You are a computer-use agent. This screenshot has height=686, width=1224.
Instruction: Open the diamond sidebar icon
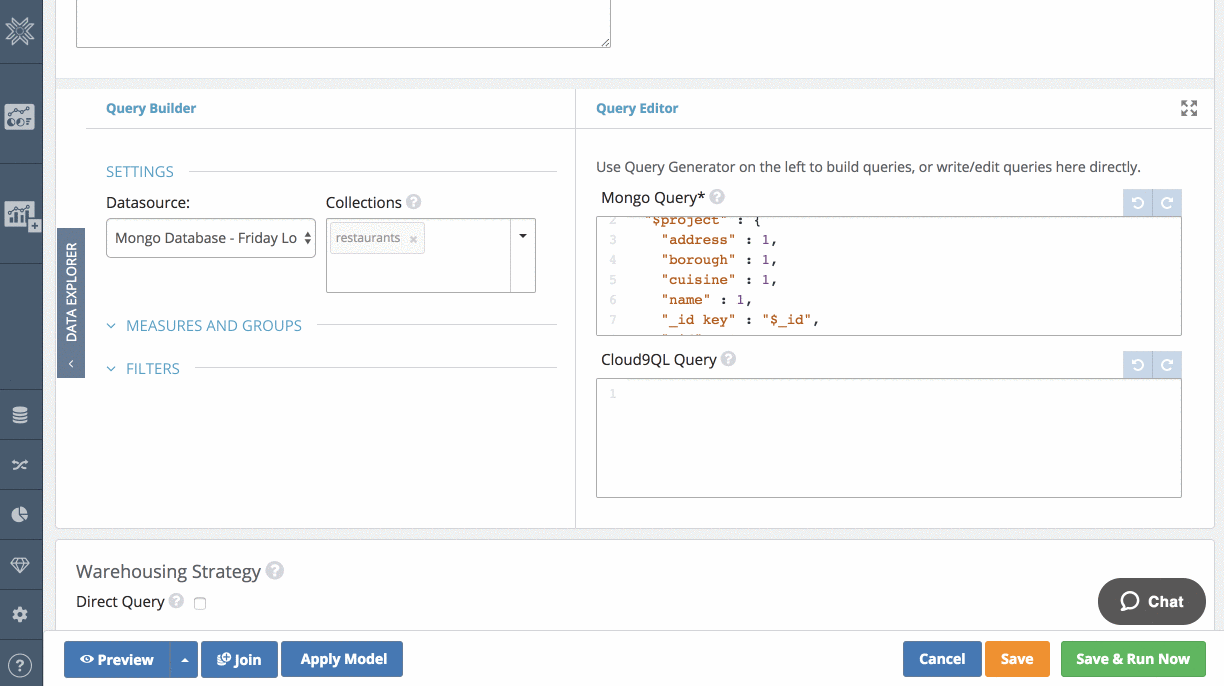click(x=20, y=565)
